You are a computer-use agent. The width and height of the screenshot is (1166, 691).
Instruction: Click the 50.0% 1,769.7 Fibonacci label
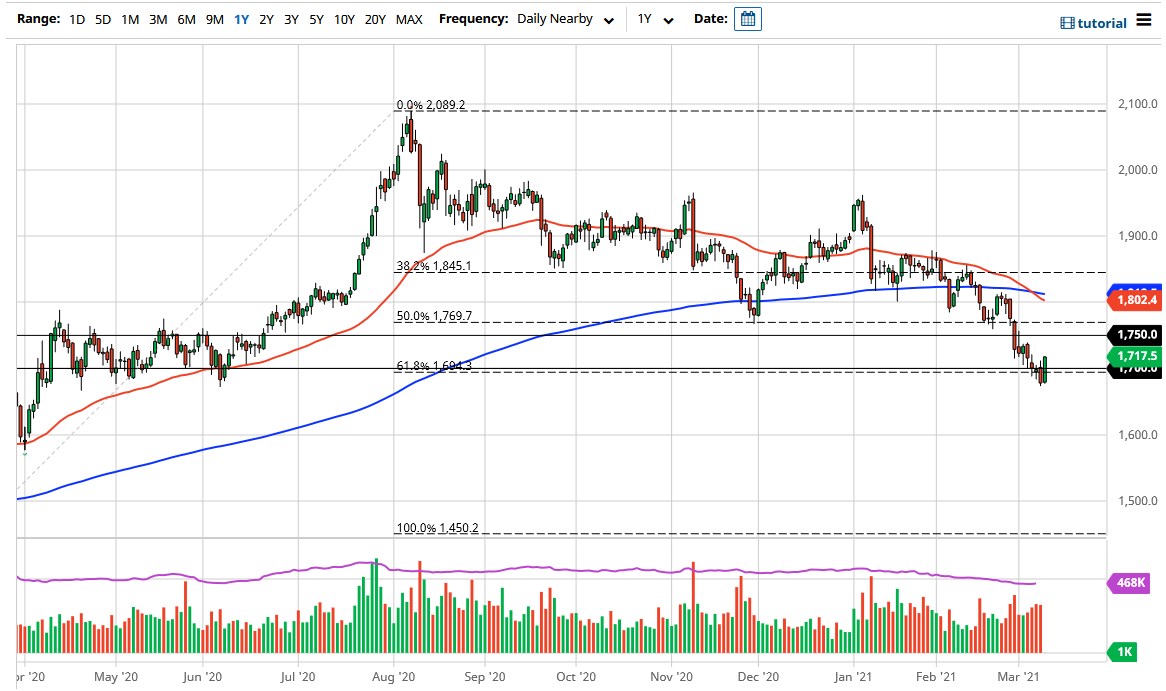click(434, 316)
